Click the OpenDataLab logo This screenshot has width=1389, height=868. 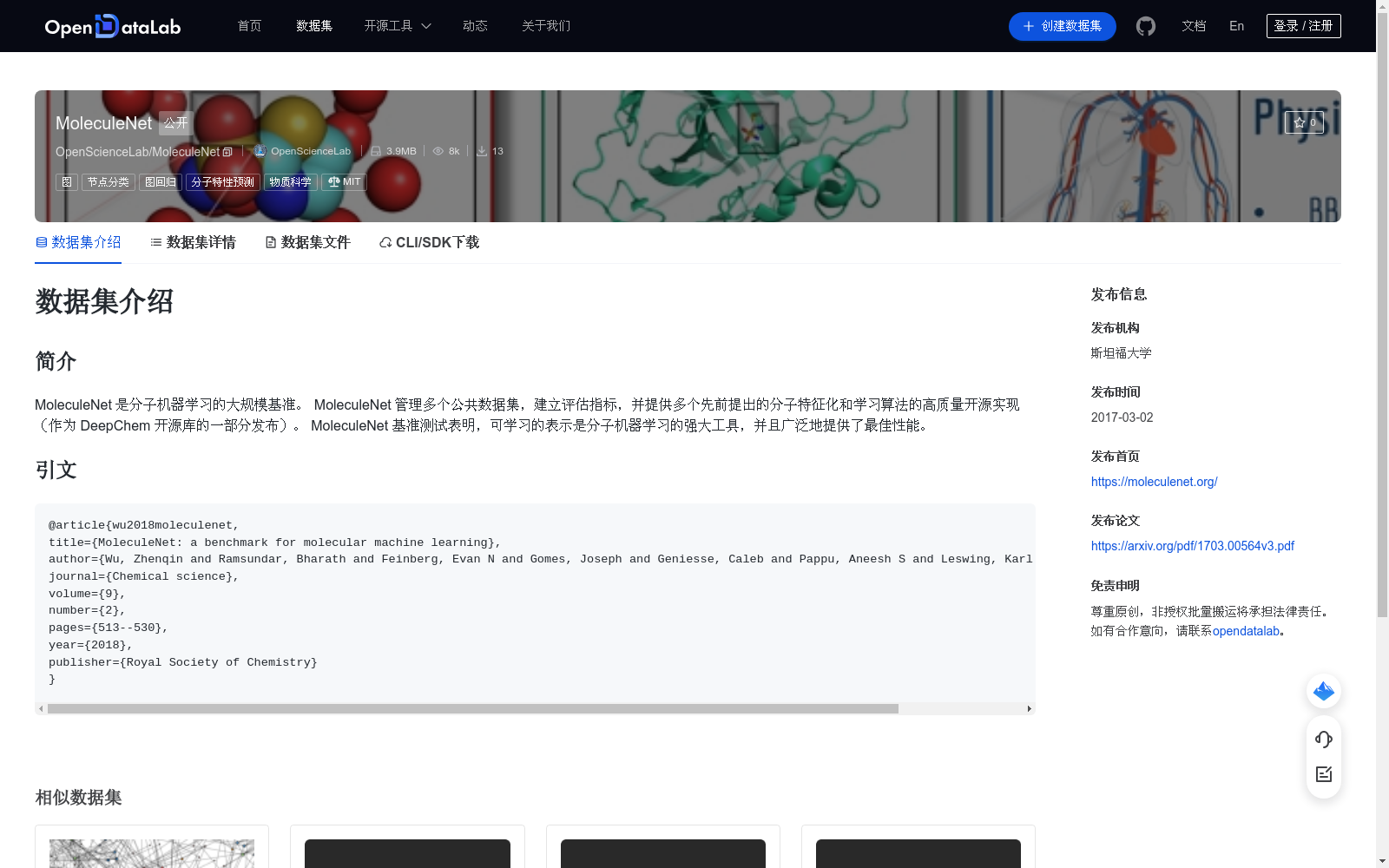click(x=113, y=26)
